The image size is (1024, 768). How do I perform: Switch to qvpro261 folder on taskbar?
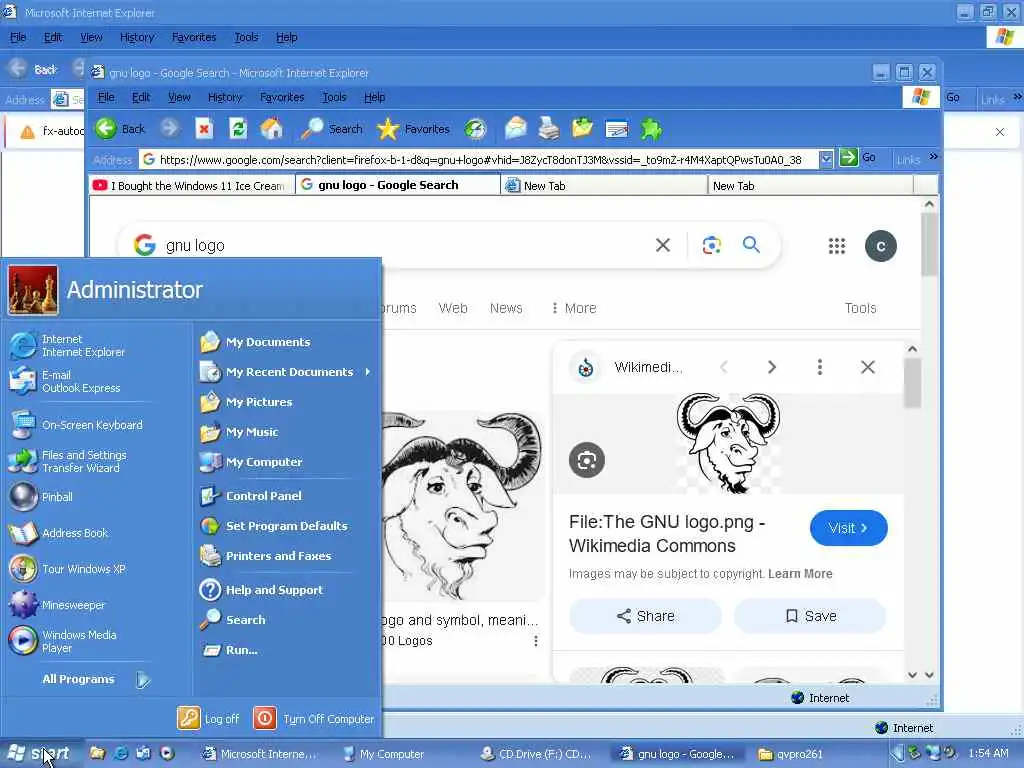791,754
